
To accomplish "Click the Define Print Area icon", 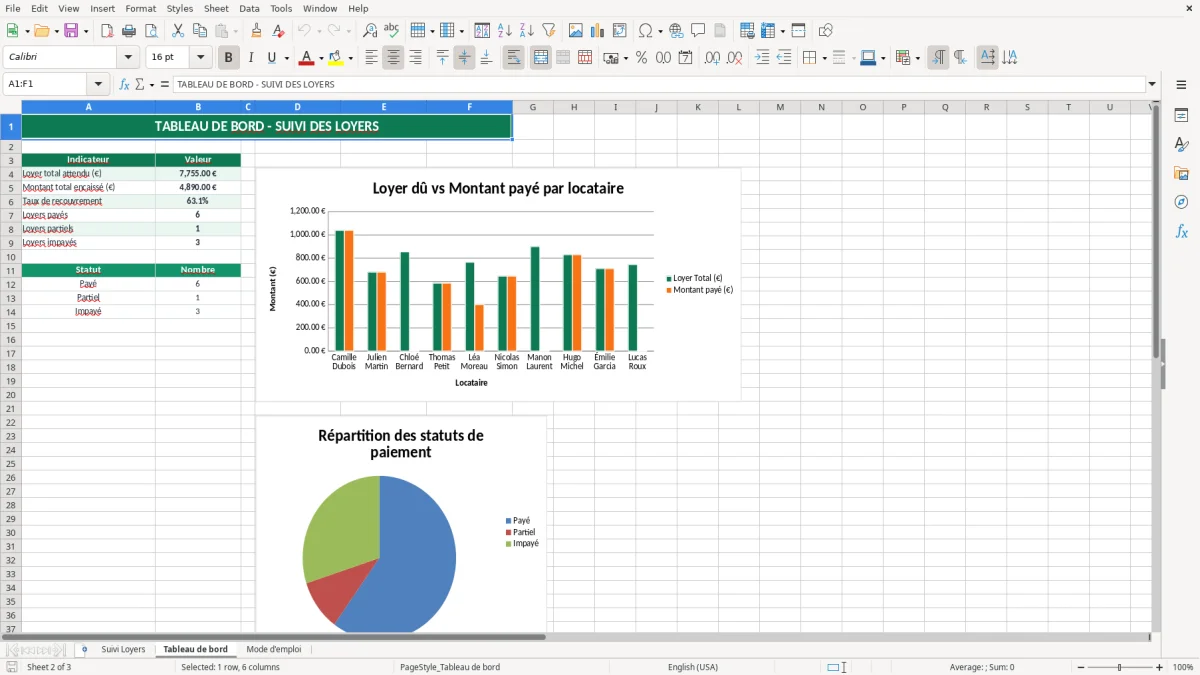I will [x=747, y=31].
